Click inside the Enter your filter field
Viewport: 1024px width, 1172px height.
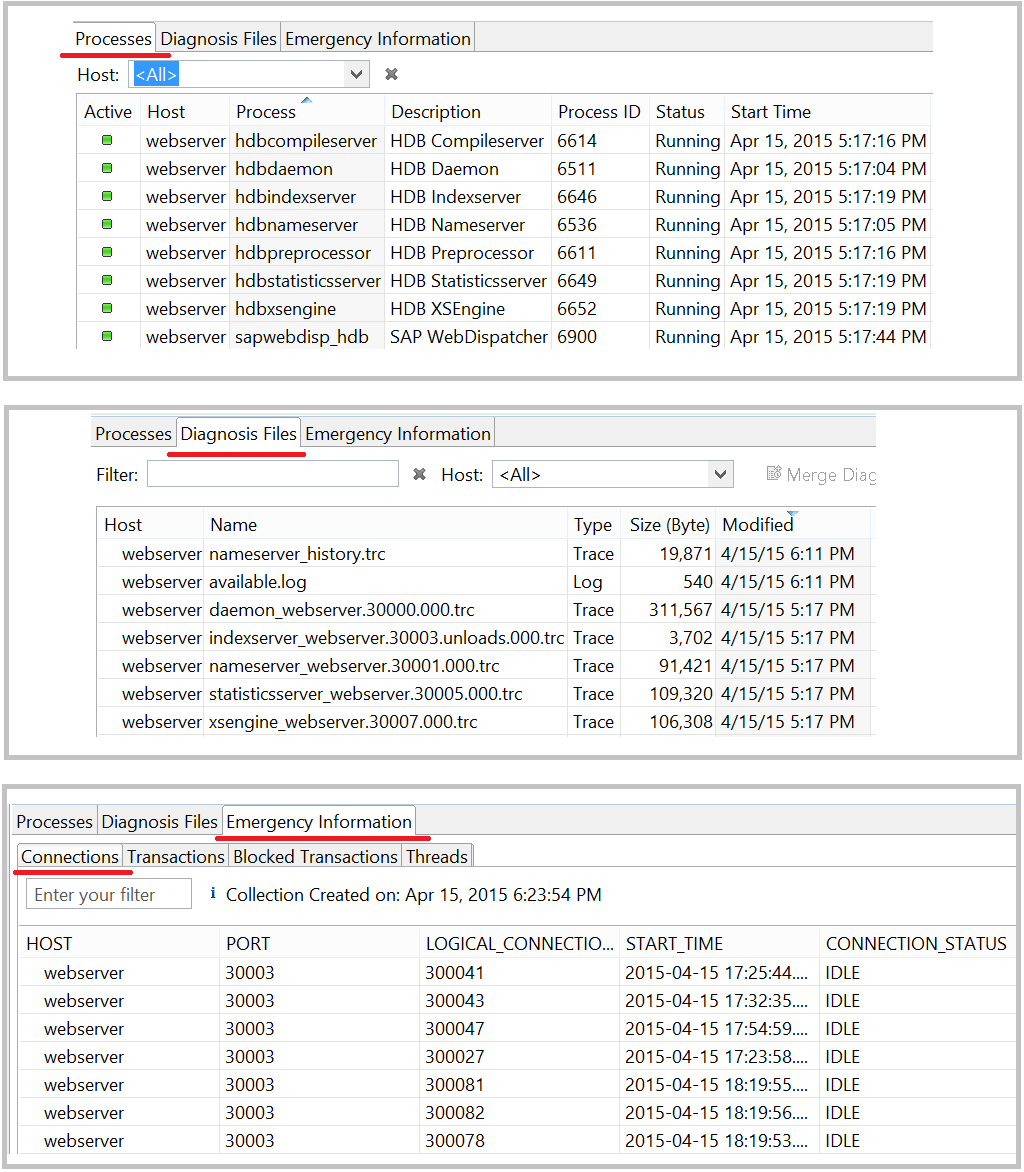[108, 894]
